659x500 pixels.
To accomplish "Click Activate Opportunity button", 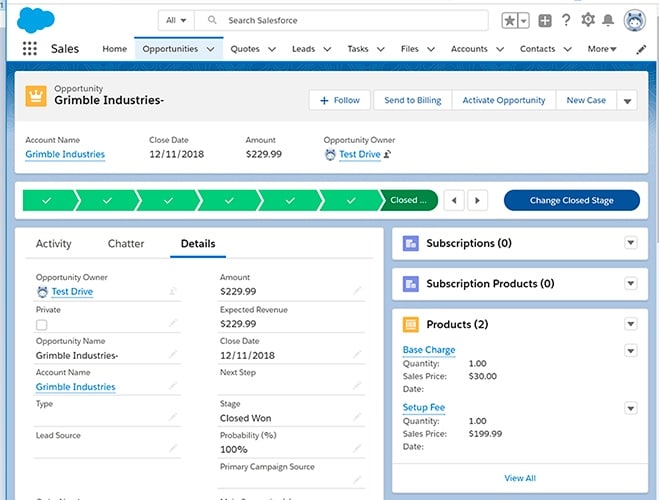I will [x=503, y=100].
